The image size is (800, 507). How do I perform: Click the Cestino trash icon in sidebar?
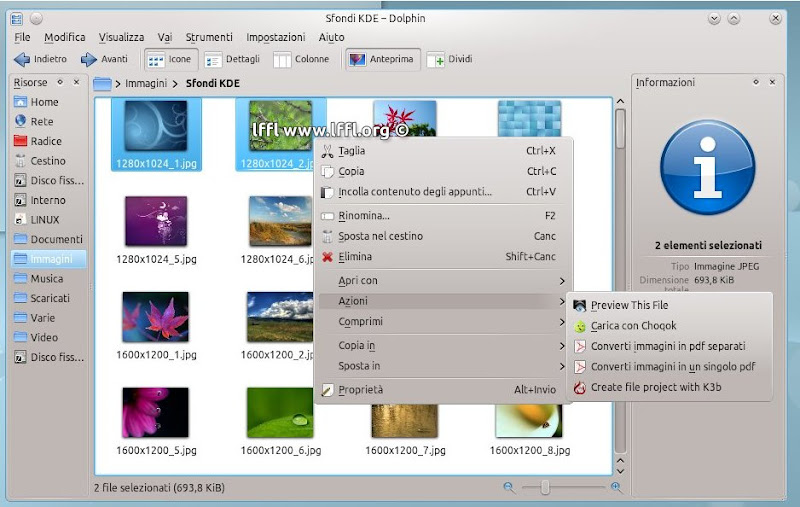[x=21, y=161]
